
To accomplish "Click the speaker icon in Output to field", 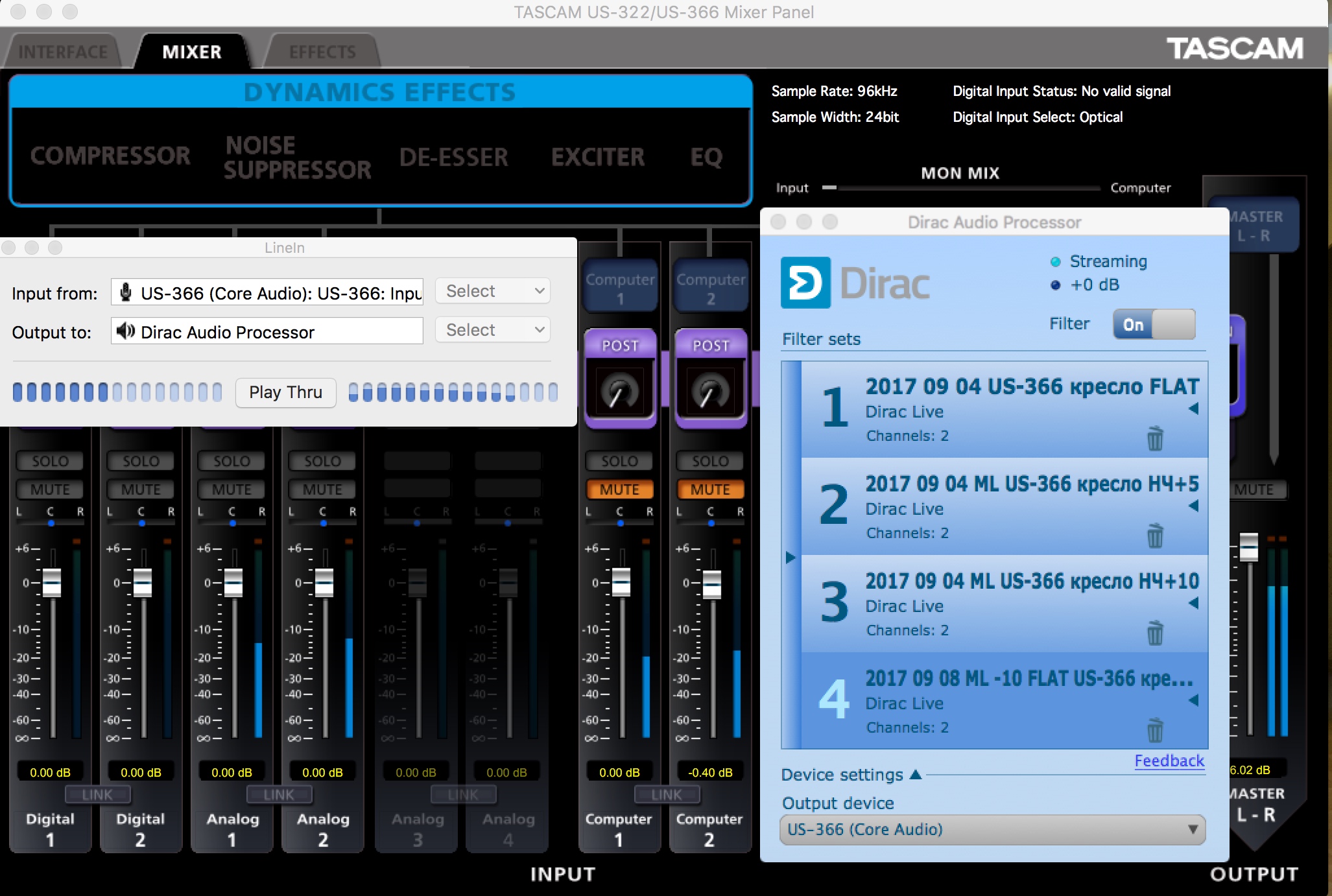I will tap(126, 331).
